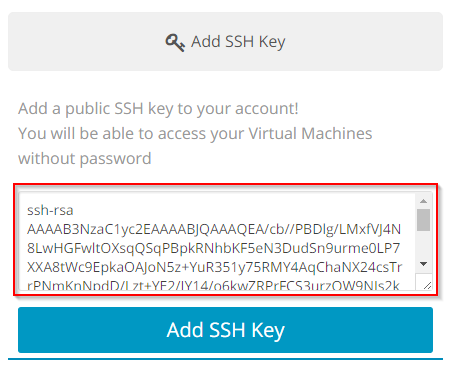Image resolution: width=452 pixels, height=367 pixels.
Task: Click the key line starting with 8LwHGFwItOXsq
Action: [213, 248]
